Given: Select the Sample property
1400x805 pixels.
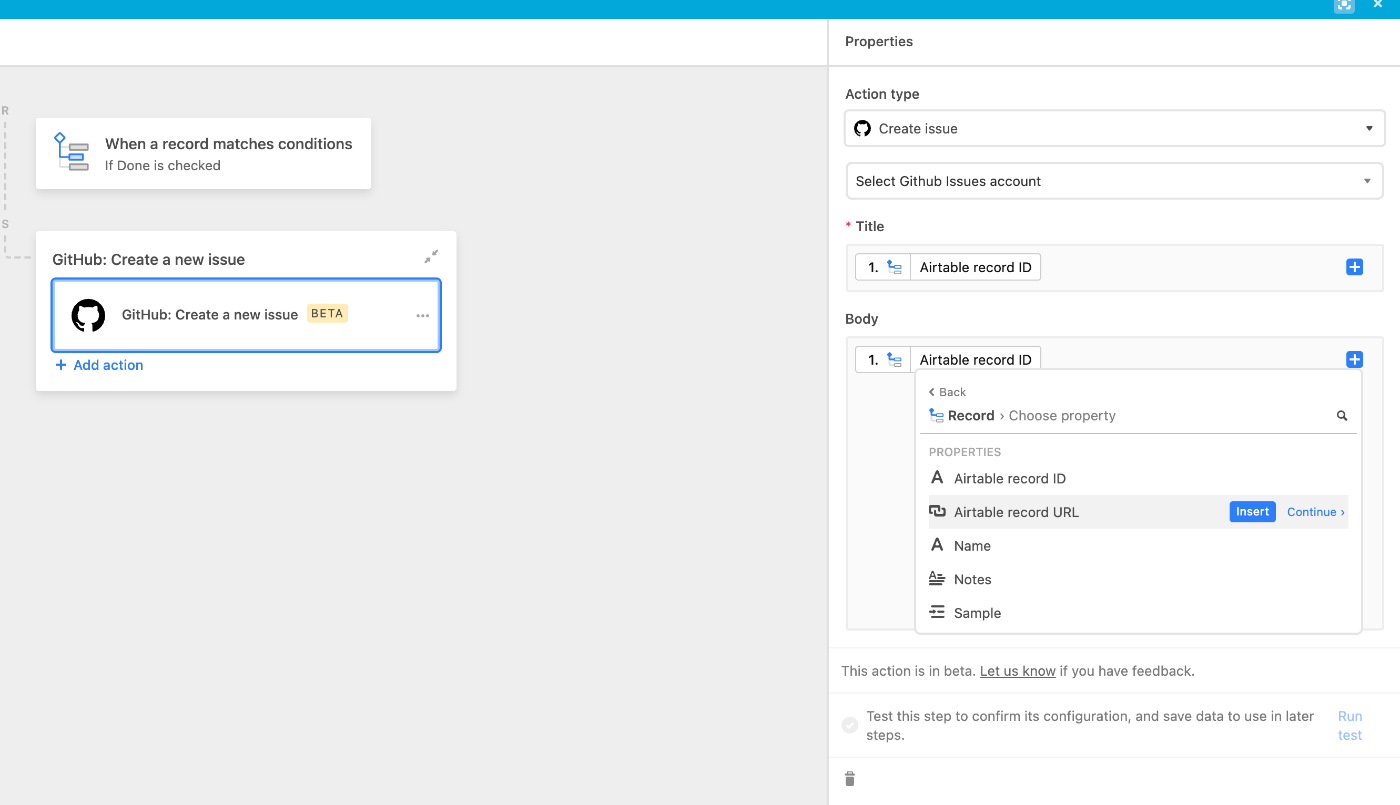Looking at the screenshot, I should [x=1138, y=613].
